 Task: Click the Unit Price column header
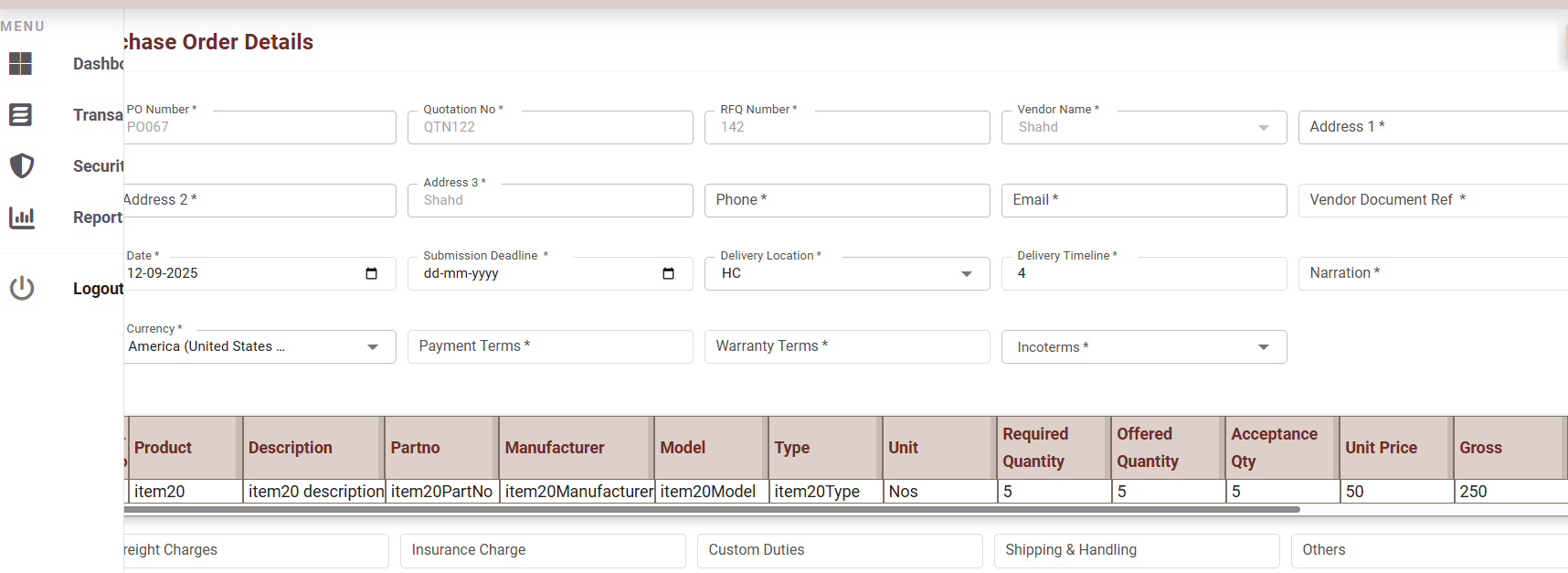[1381, 448]
